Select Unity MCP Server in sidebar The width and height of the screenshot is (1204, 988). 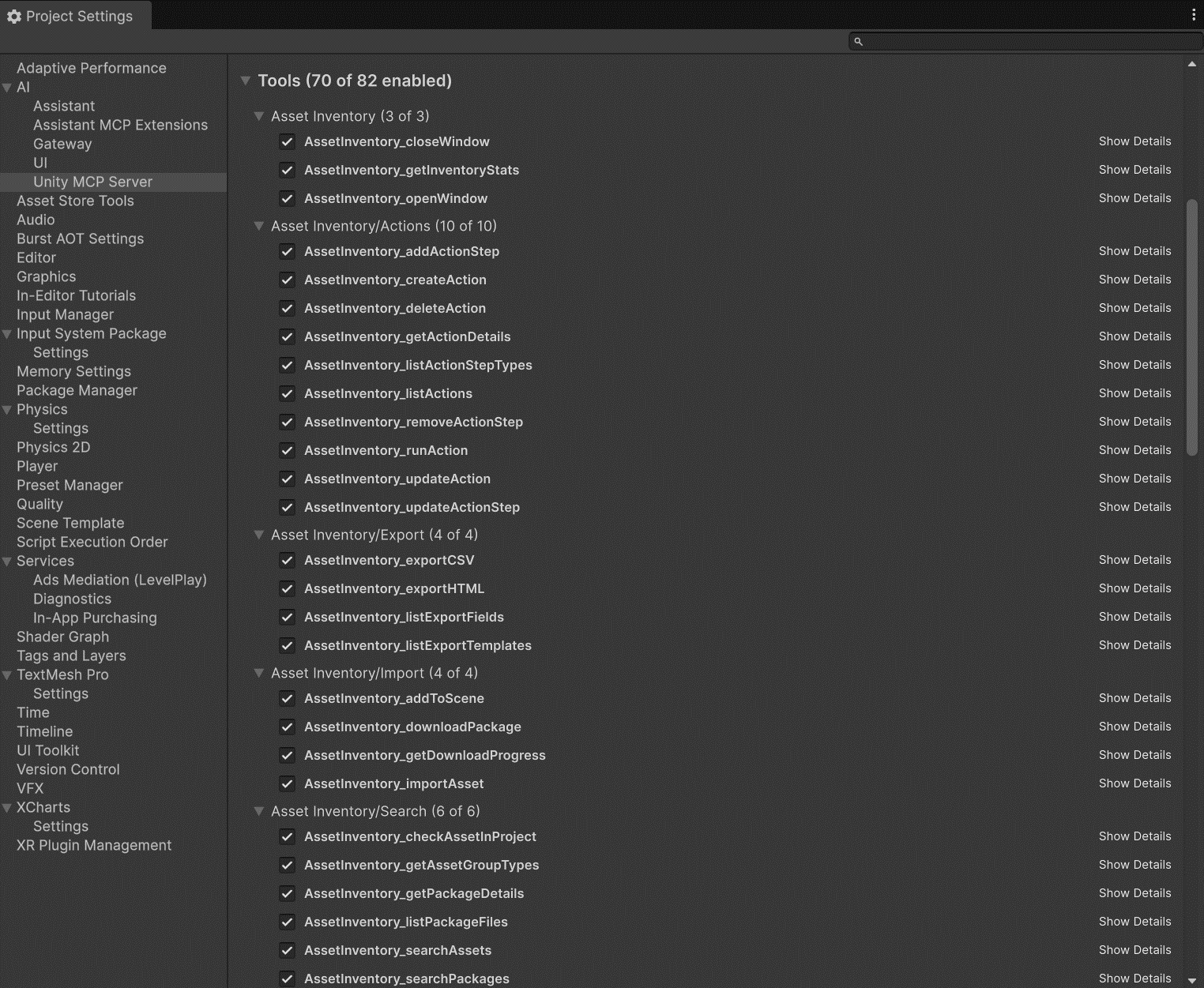coord(113,182)
